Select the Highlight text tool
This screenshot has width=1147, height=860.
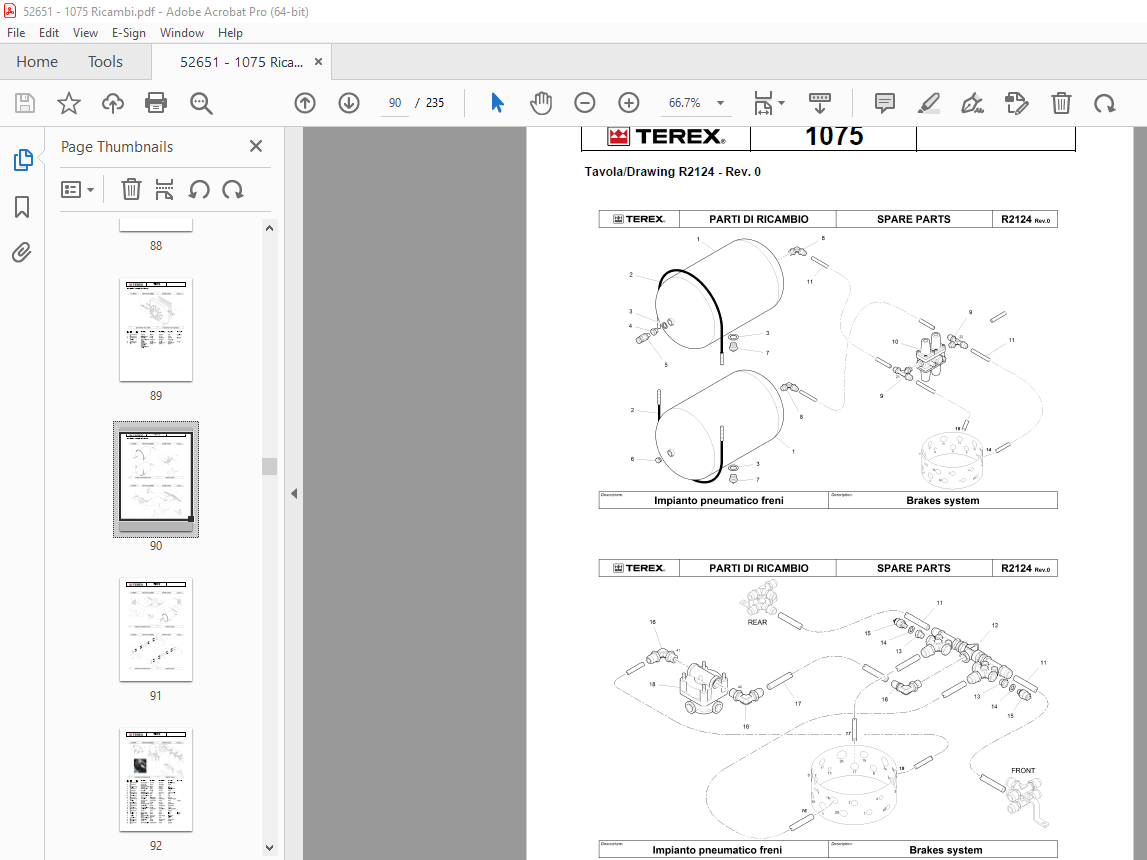928,103
